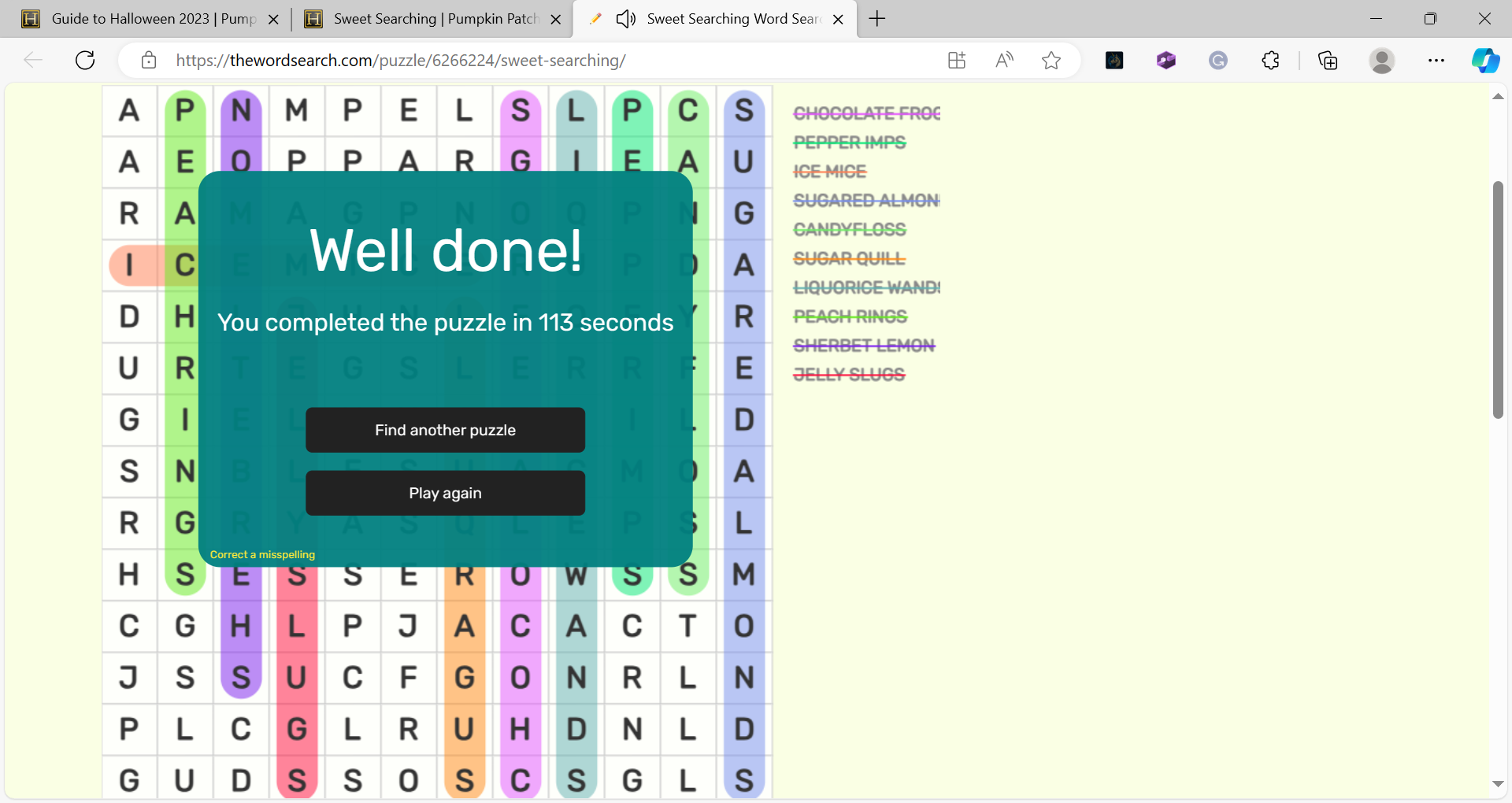Click the Find another puzzle button

click(x=445, y=430)
